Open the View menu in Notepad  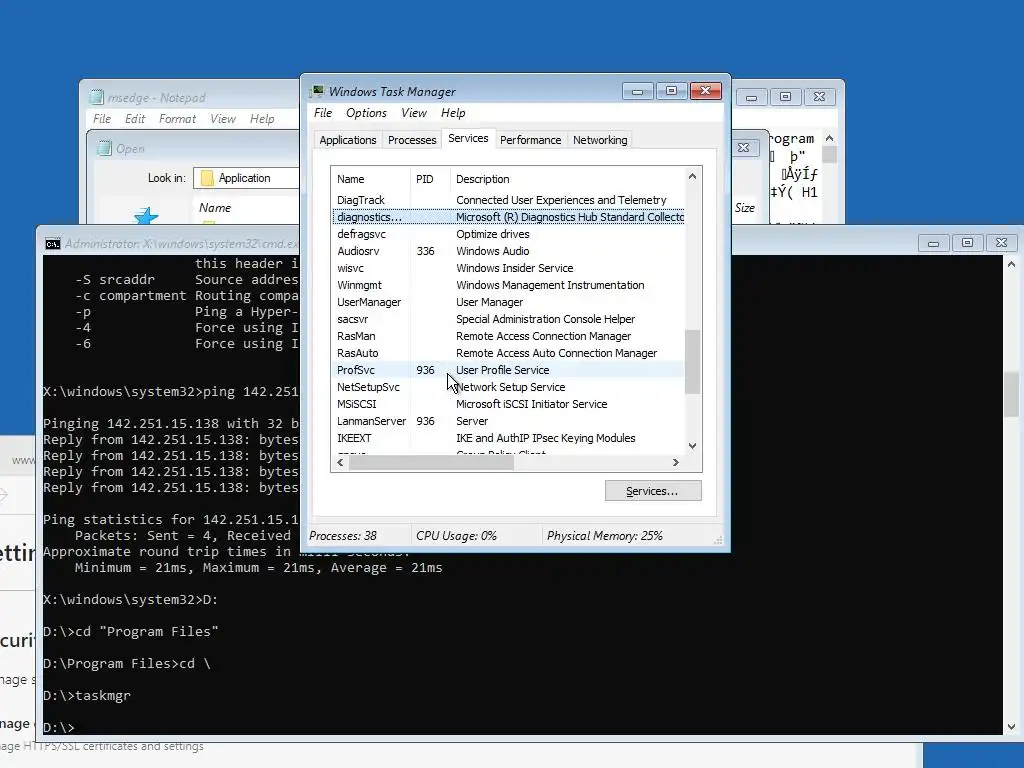223,119
